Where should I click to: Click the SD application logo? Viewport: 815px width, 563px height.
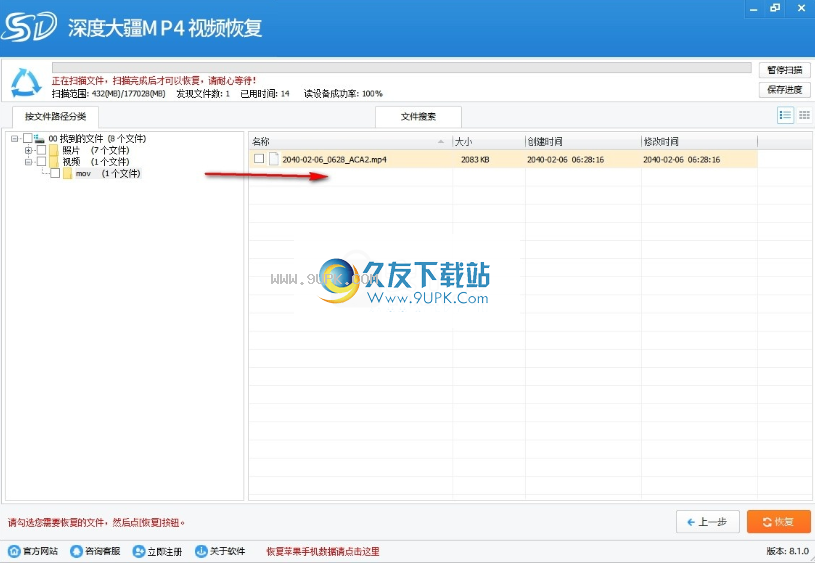pos(28,27)
